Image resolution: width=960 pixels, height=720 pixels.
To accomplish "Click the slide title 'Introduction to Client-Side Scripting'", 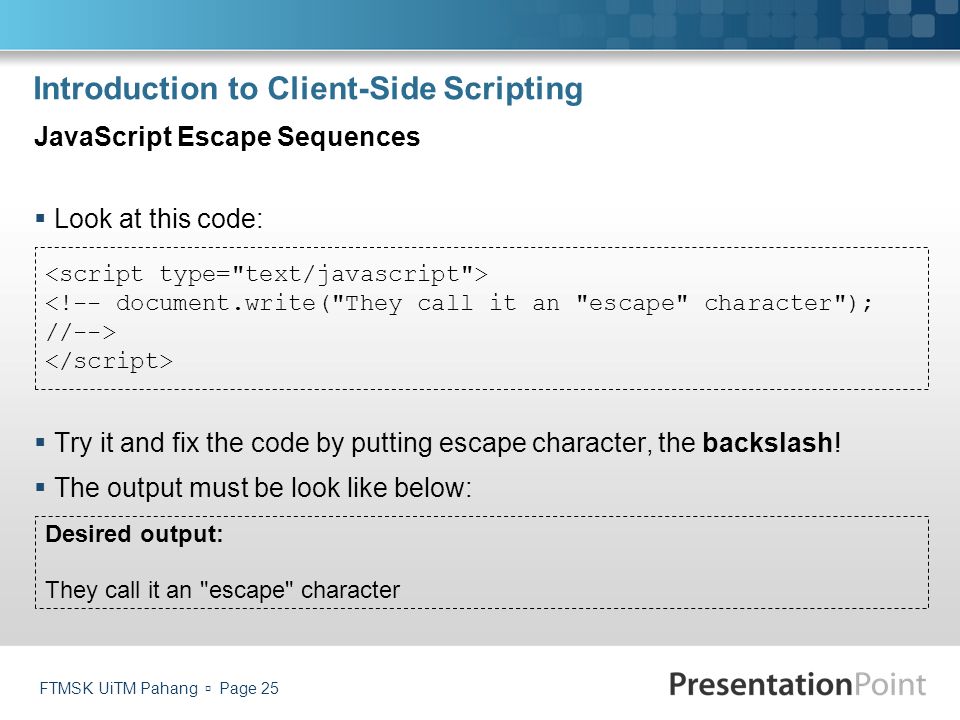I will point(308,89).
